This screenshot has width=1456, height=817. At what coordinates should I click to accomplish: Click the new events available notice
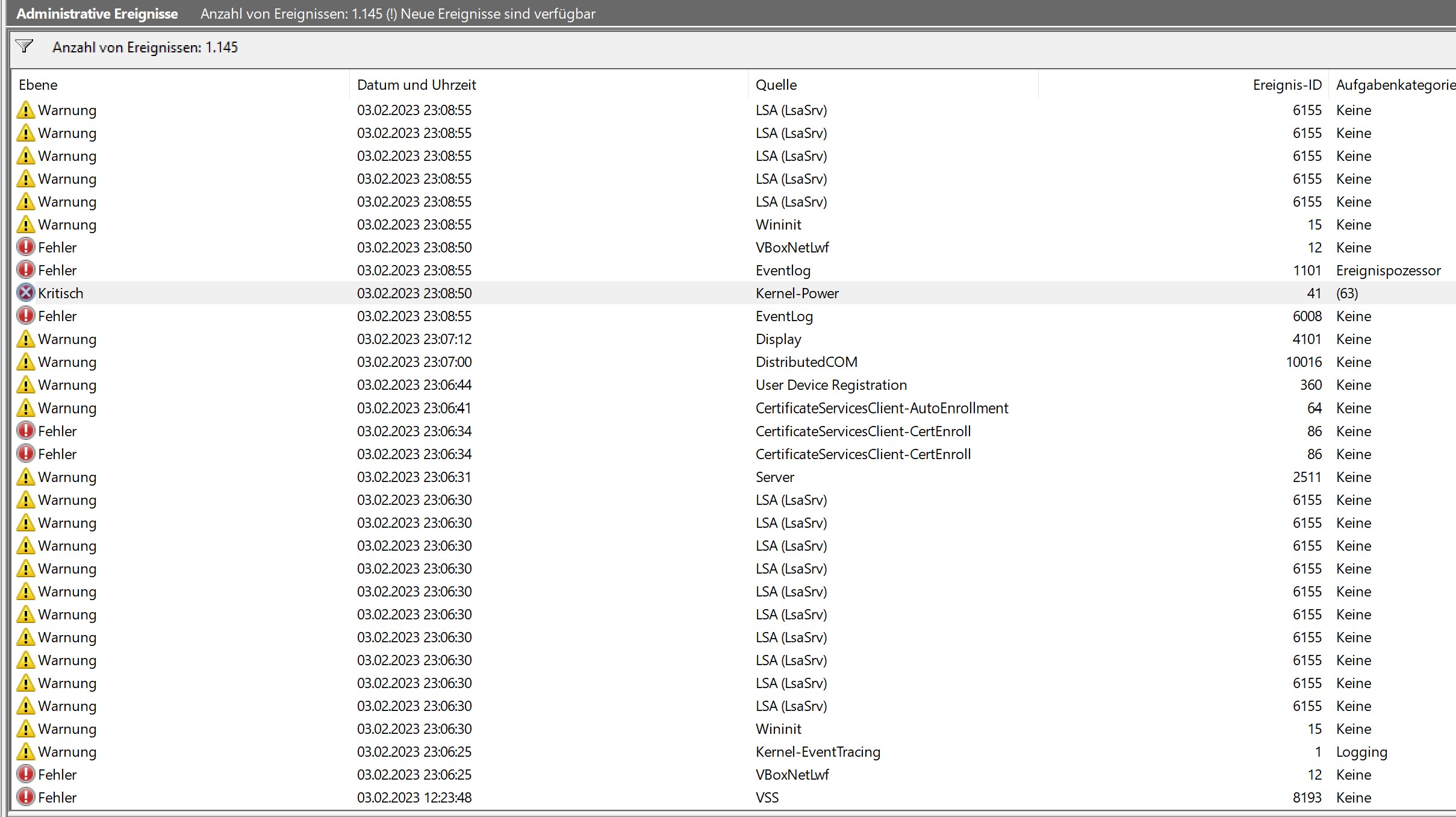coord(497,14)
